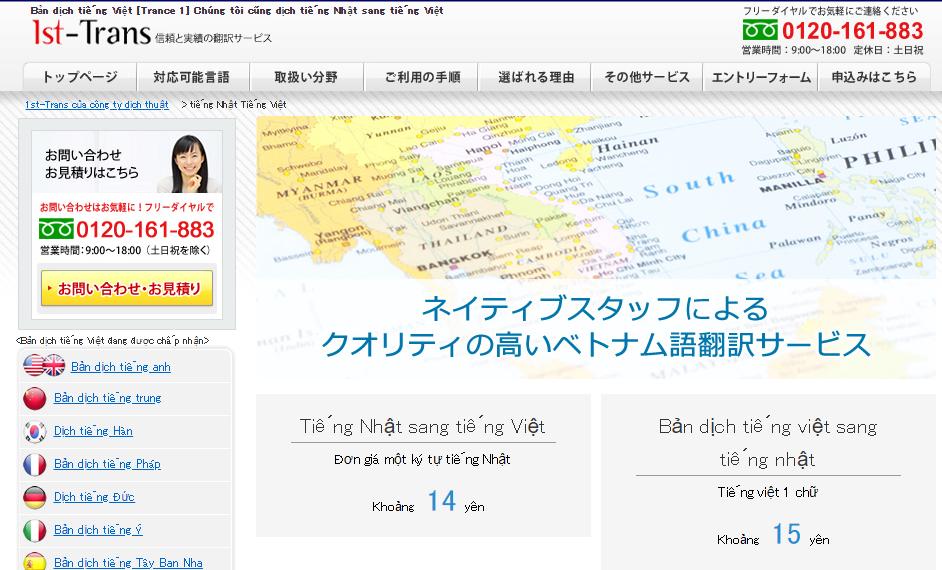Click the China flag icon
The height and width of the screenshot is (570, 942).
[35, 398]
